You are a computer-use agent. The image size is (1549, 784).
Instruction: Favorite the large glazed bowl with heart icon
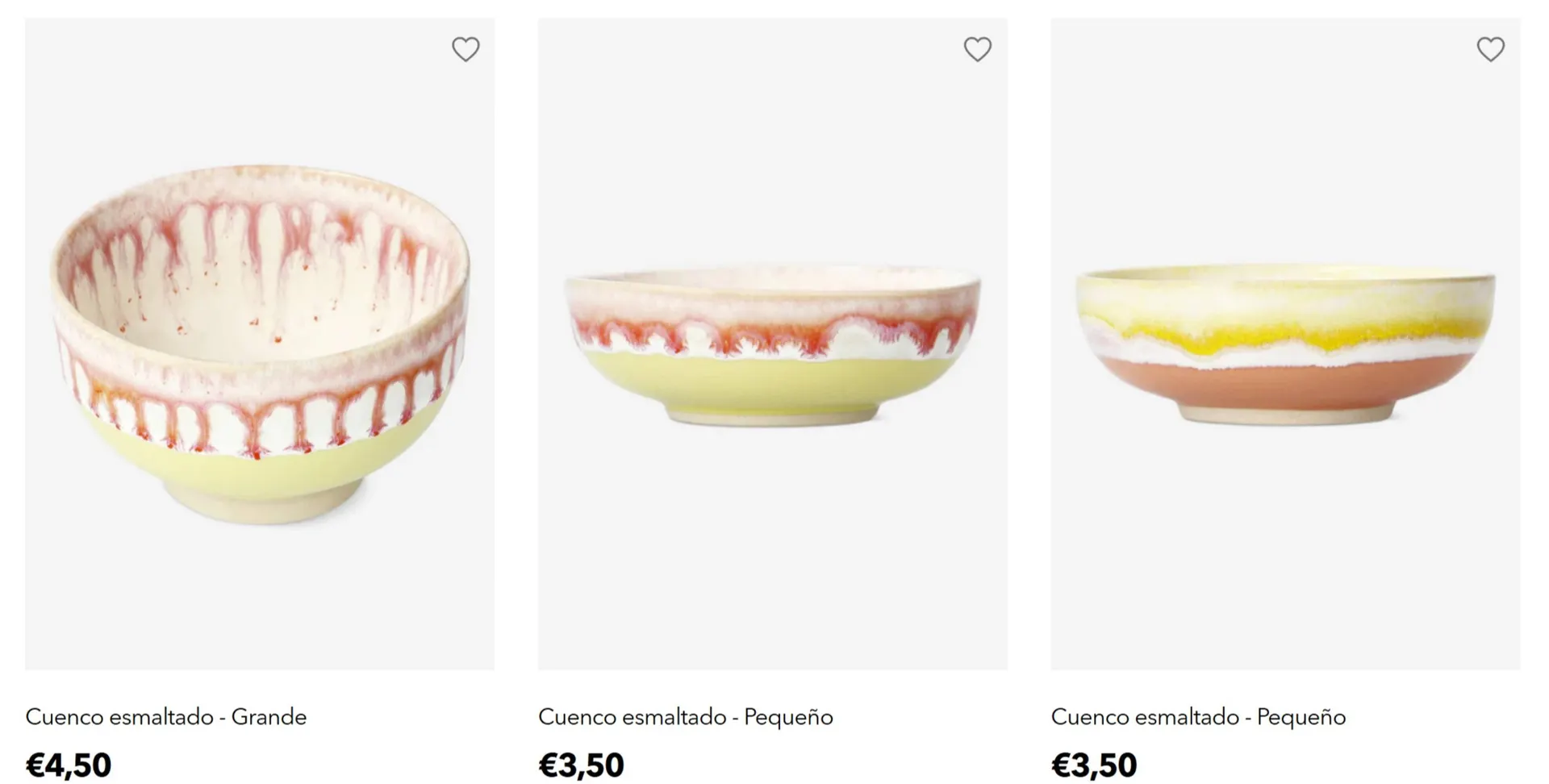point(466,49)
